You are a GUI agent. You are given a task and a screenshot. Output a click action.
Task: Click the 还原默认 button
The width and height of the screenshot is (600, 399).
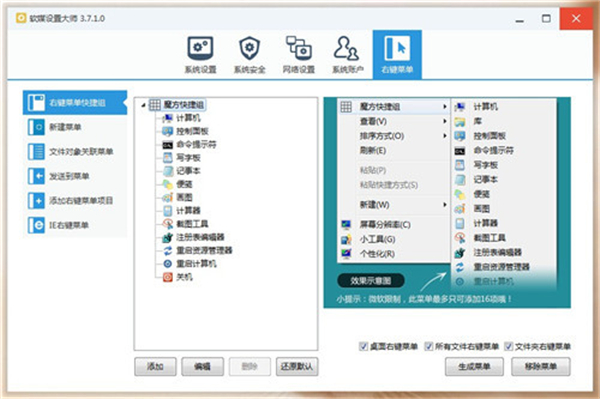297,366
